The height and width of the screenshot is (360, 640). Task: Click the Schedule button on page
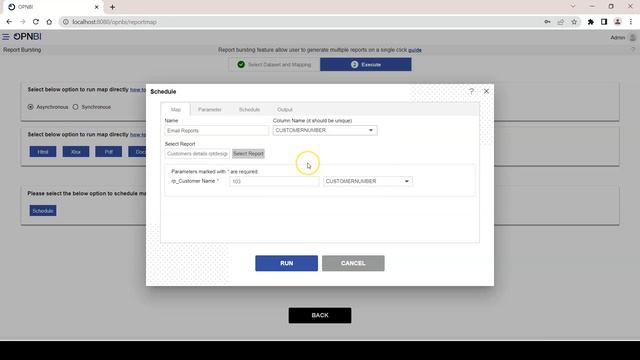coord(43,211)
